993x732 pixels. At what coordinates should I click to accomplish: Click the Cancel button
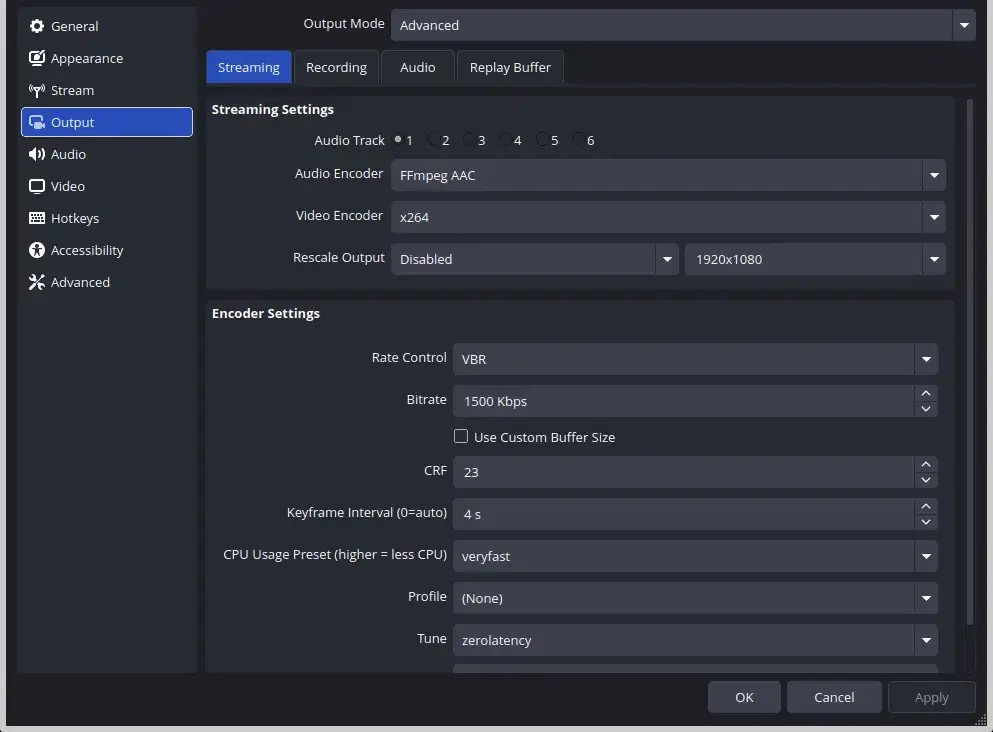pyautogui.click(x=834, y=697)
